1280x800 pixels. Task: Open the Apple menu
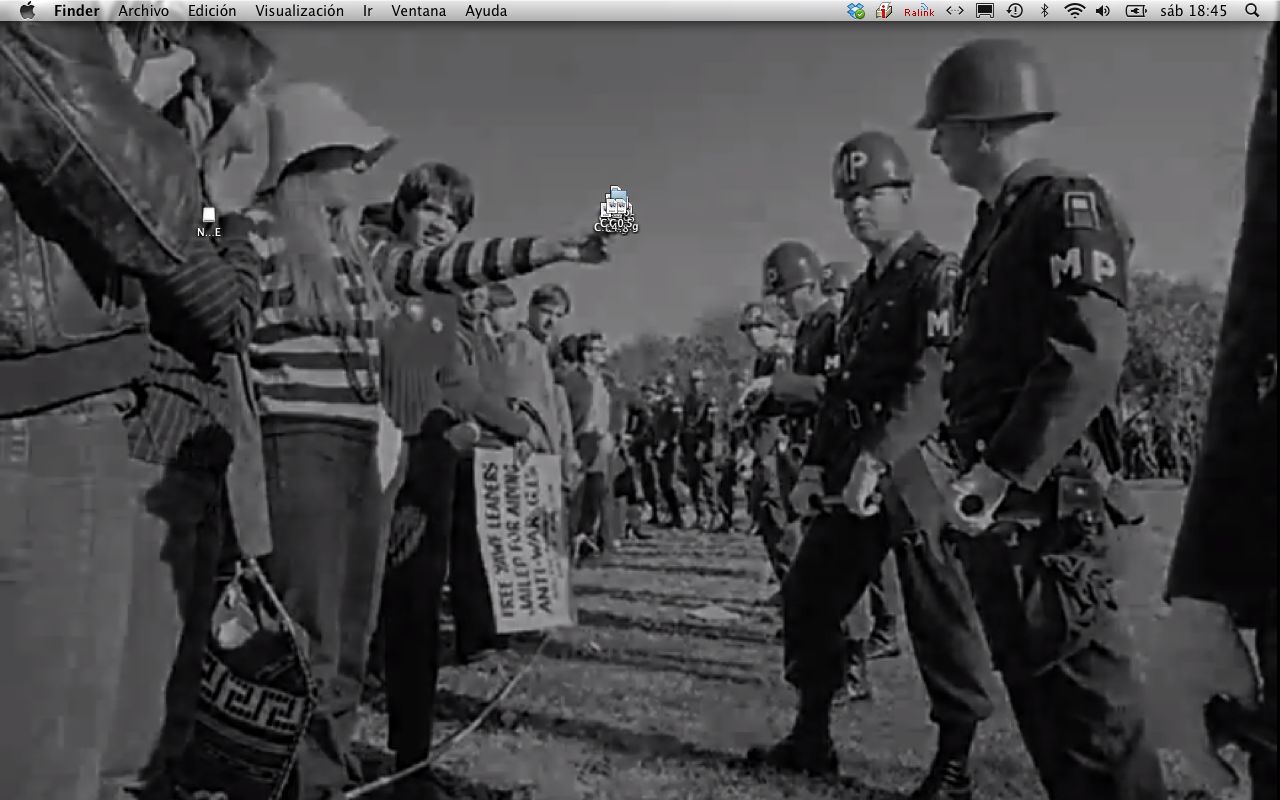pyautogui.click(x=27, y=11)
